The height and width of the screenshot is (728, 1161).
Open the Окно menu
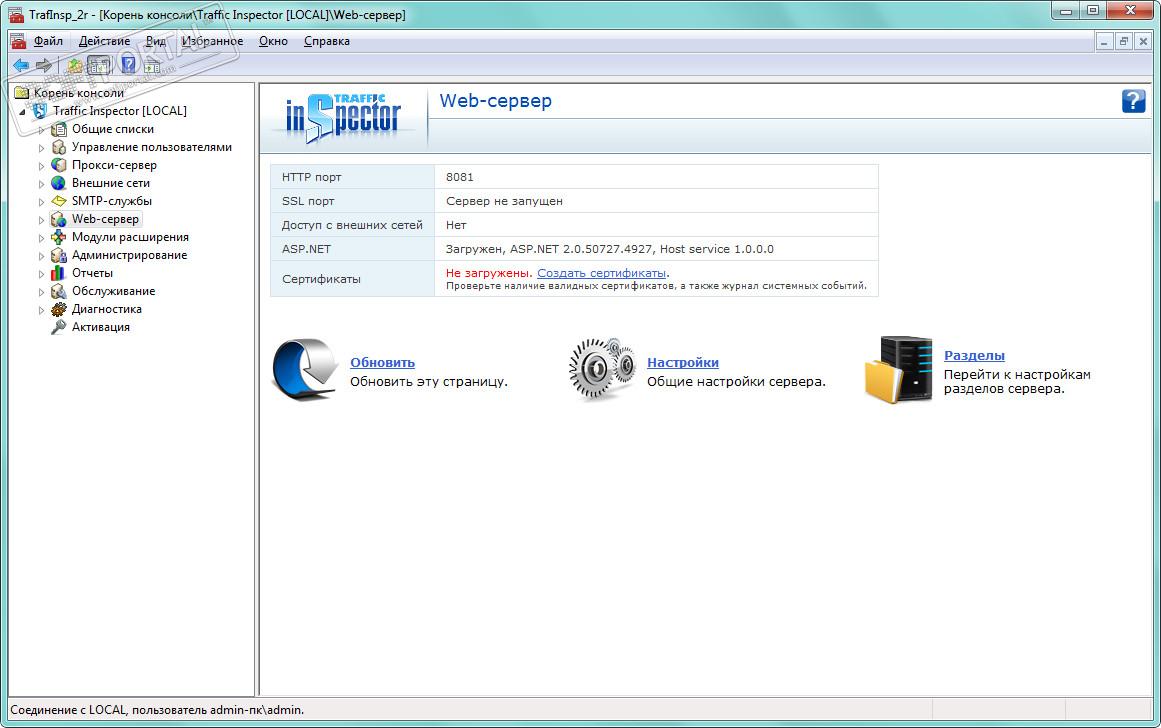point(273,41)
